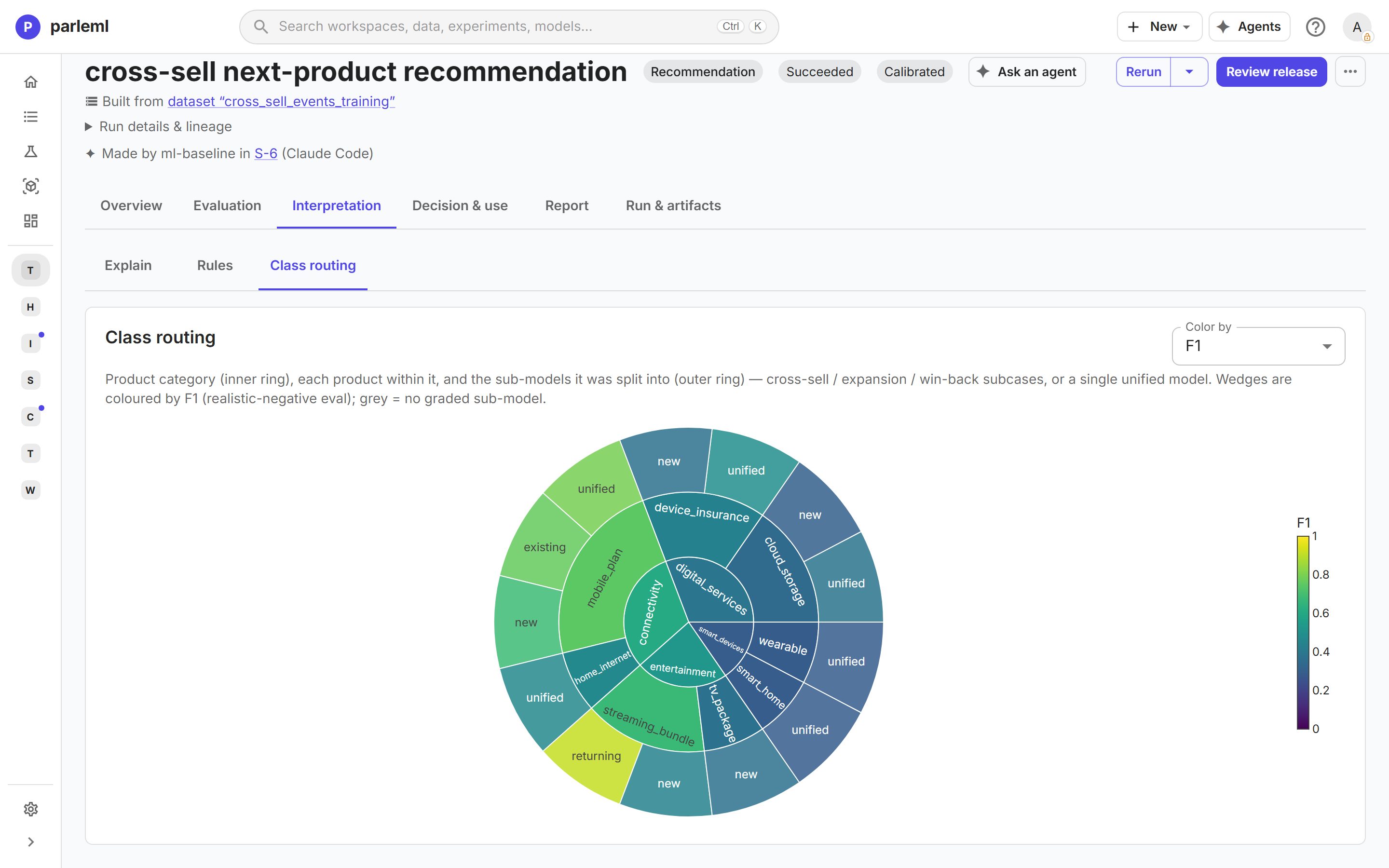Open the S-6 session link

266,153
